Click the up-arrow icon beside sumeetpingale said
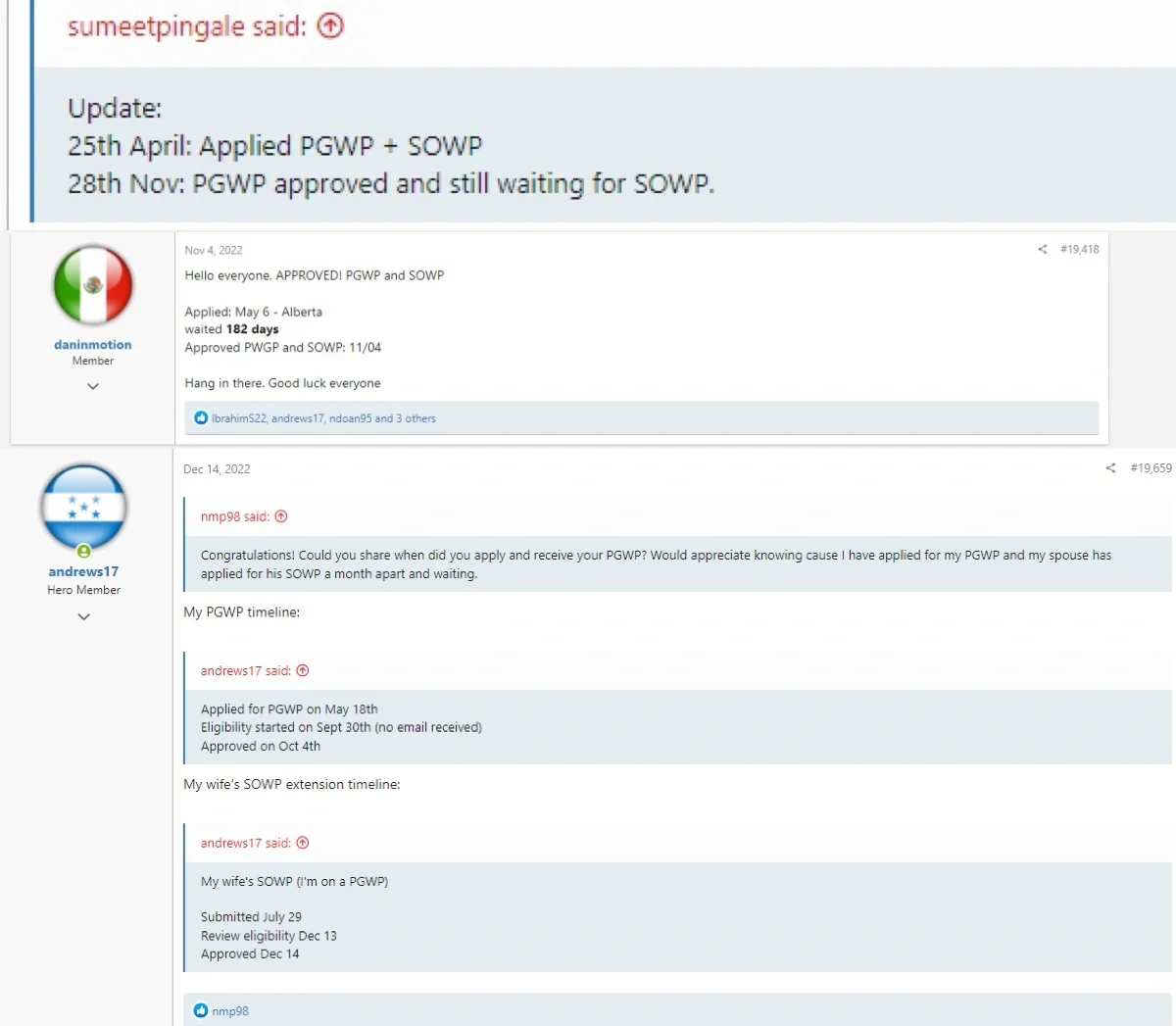 click(x=331, y=26)
